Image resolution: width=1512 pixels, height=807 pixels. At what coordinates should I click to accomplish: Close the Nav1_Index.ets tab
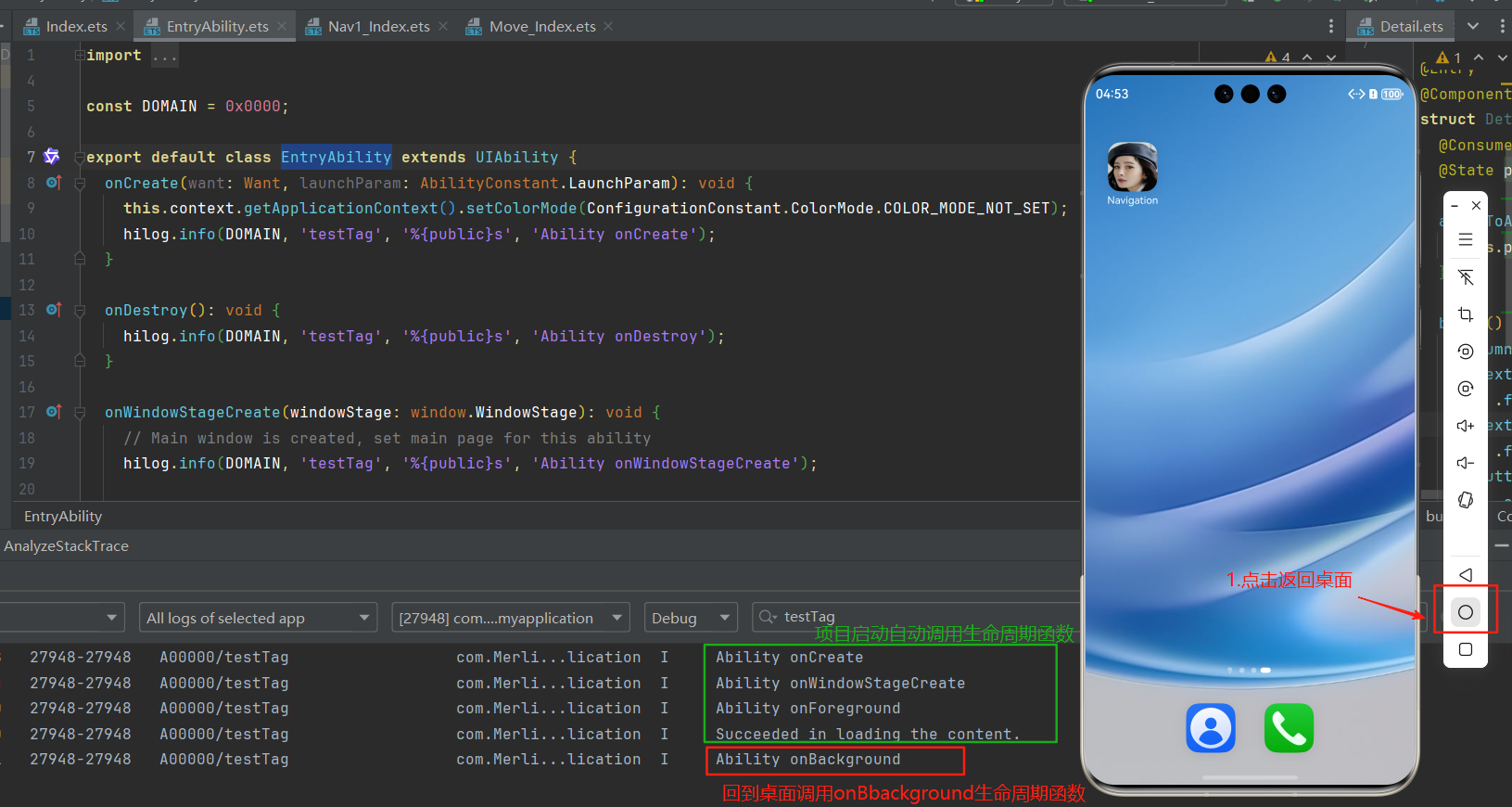[x=443, y=26]
